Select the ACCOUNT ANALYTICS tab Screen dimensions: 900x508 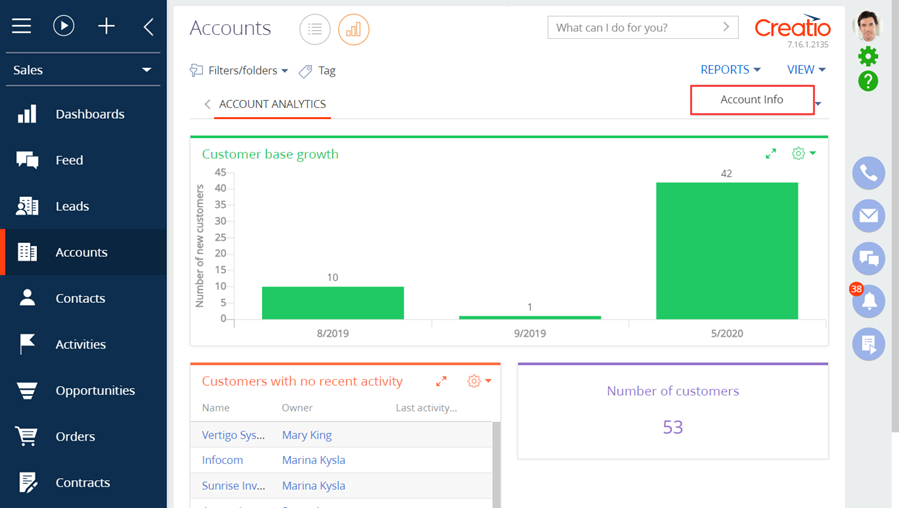273,104
